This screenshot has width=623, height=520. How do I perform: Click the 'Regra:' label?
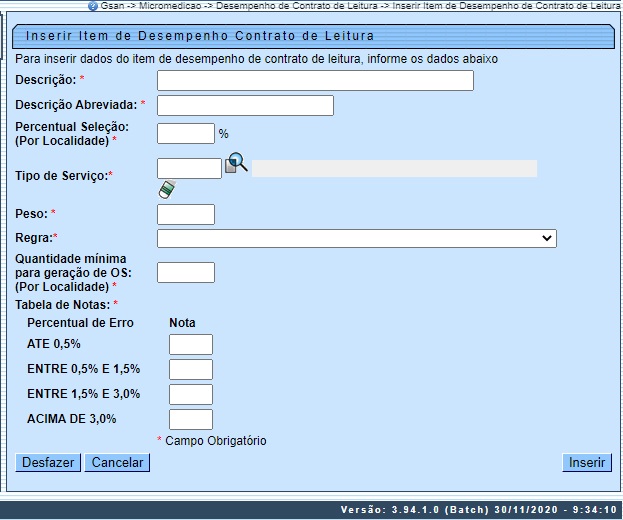tap(36, 238)
